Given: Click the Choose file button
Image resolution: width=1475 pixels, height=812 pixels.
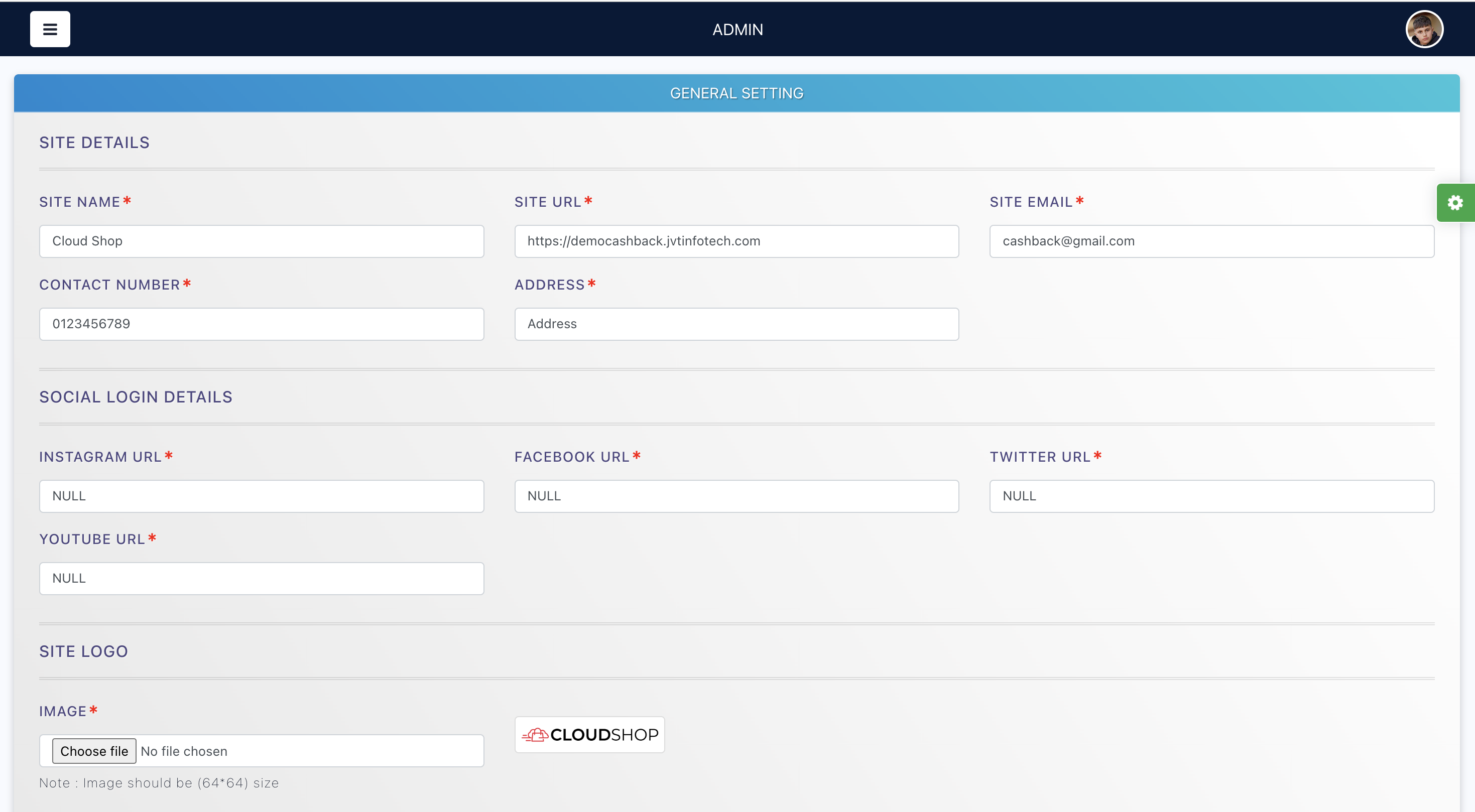Looking at the screenshot, I should (94, 751).
